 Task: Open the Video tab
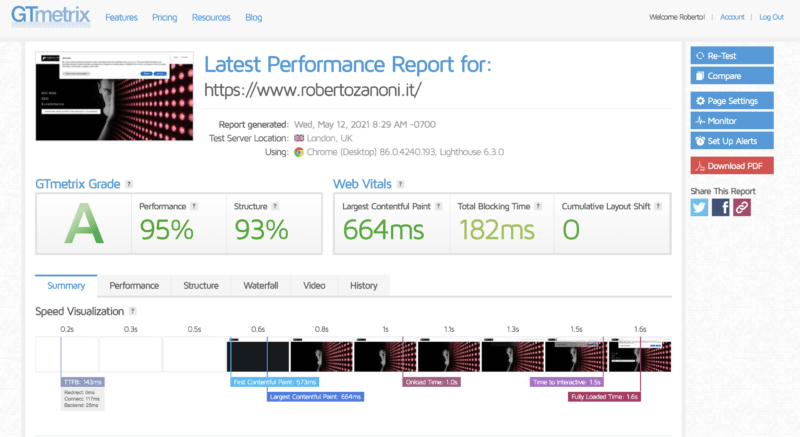314,286
